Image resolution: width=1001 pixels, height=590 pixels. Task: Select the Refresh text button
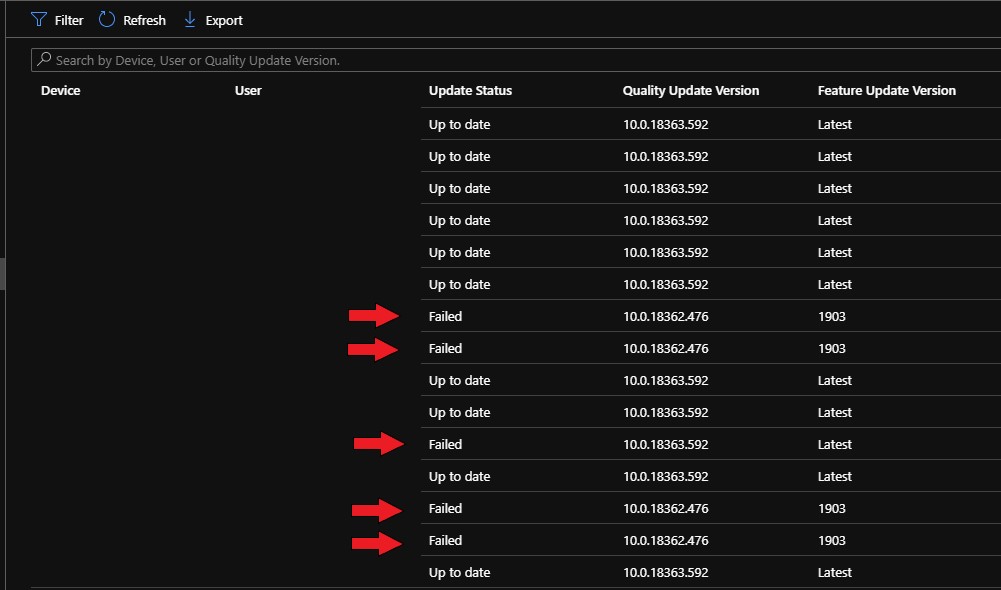(144, 20)
